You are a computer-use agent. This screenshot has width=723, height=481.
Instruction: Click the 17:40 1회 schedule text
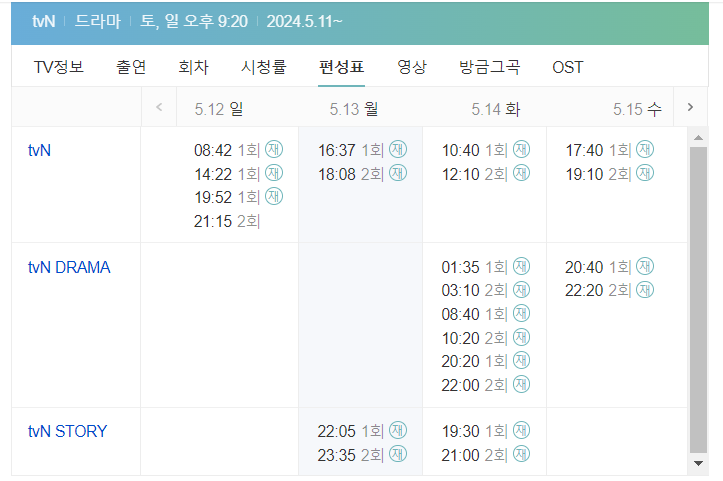click(598, 150)
